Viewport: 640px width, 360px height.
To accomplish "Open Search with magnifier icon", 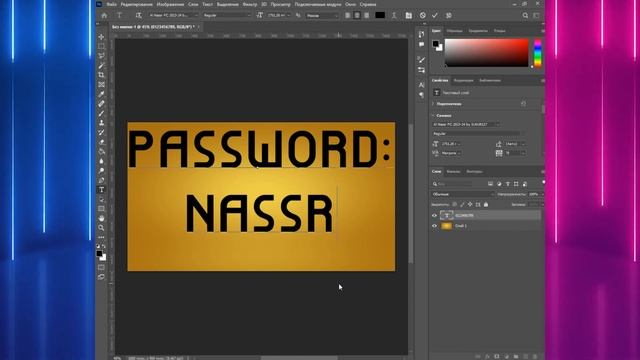I will [525, 15].
